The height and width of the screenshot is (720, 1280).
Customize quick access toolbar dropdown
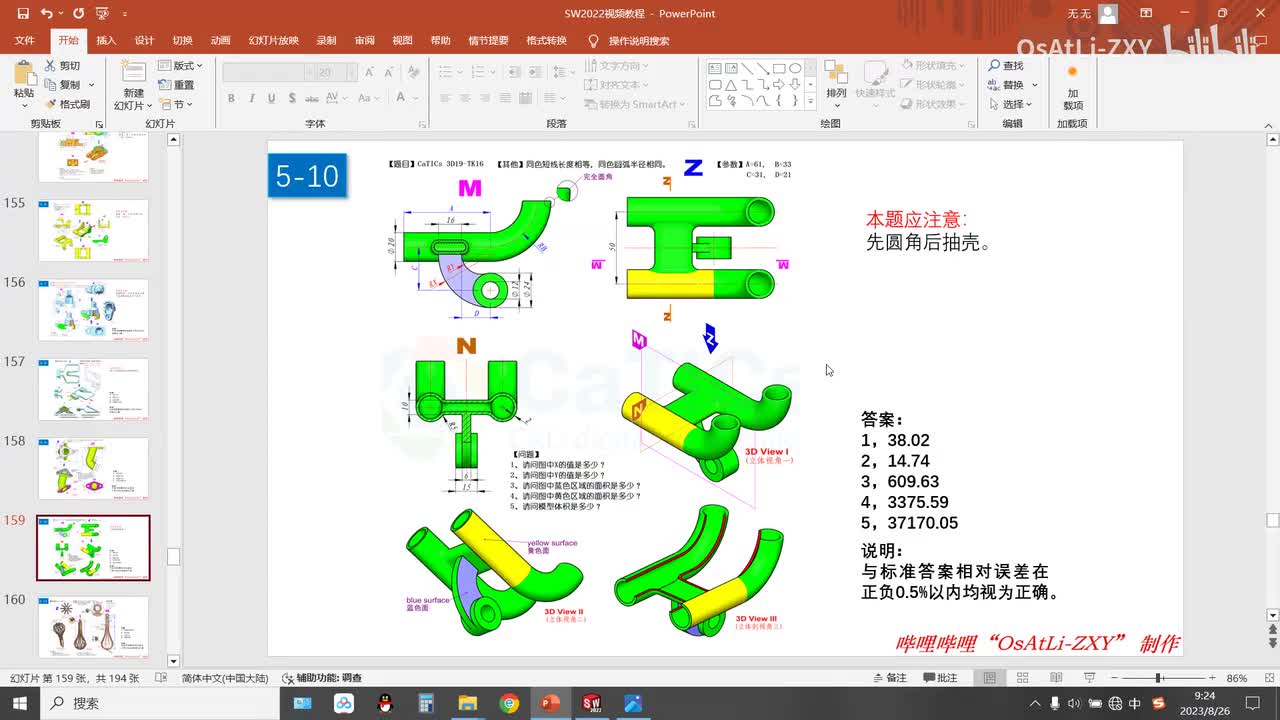[125, 14]
